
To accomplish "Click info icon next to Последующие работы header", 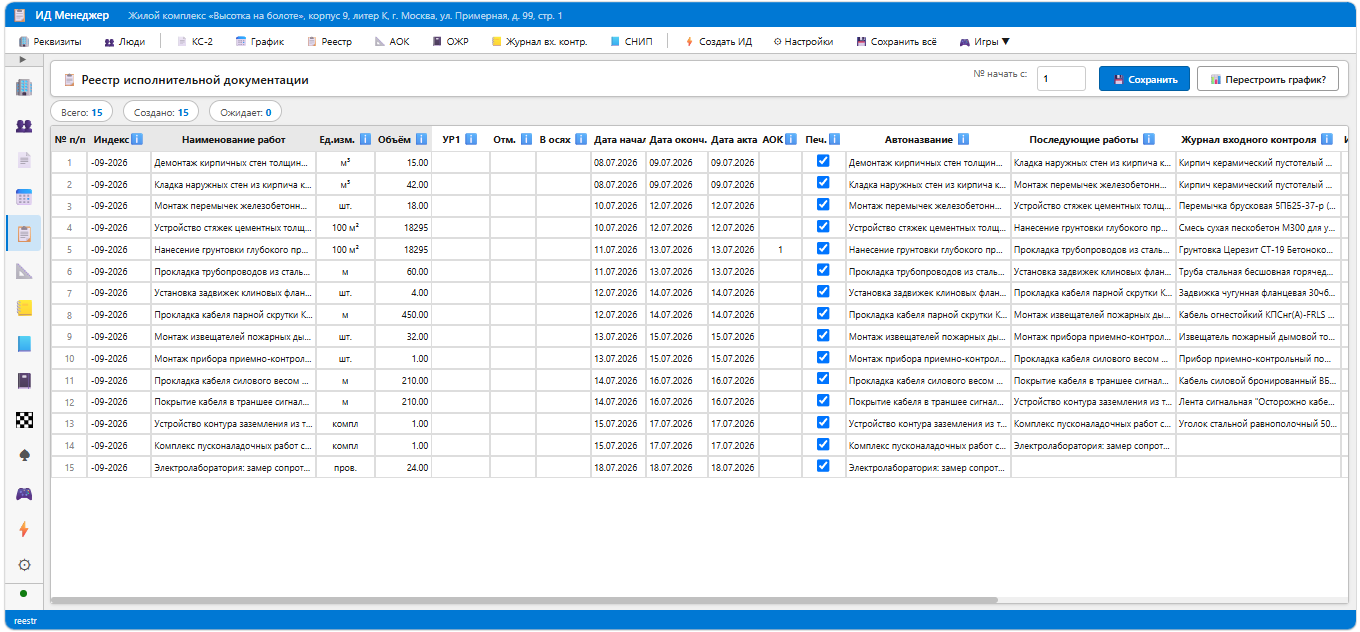I will pyautogui.click(x=1149, y=140).
